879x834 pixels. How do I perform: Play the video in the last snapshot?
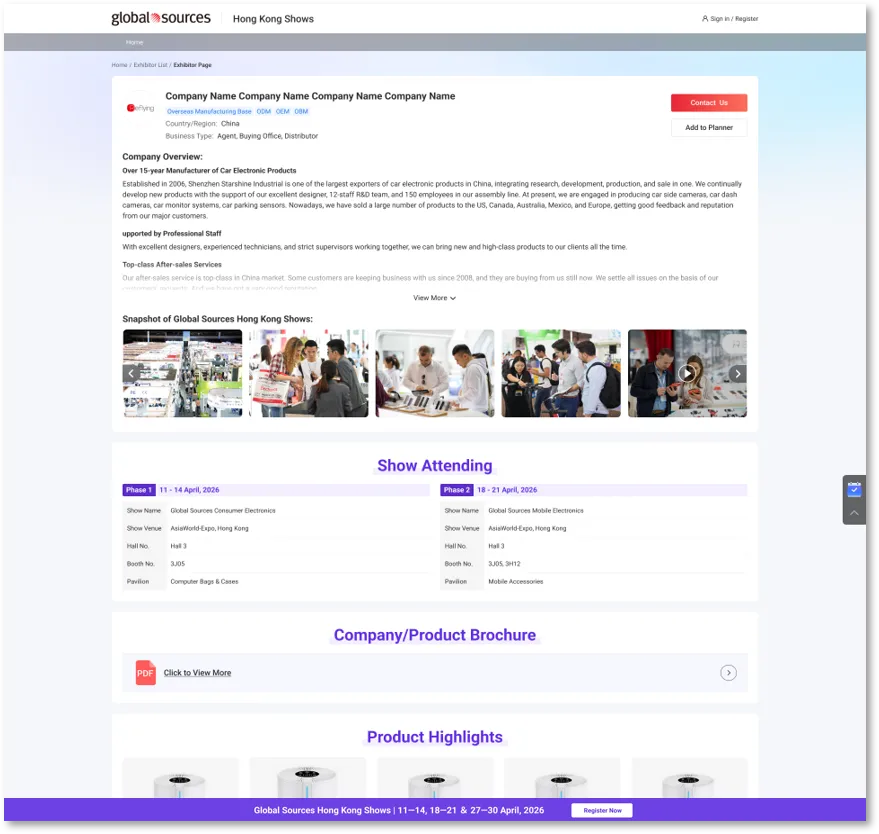pos(687,373)
